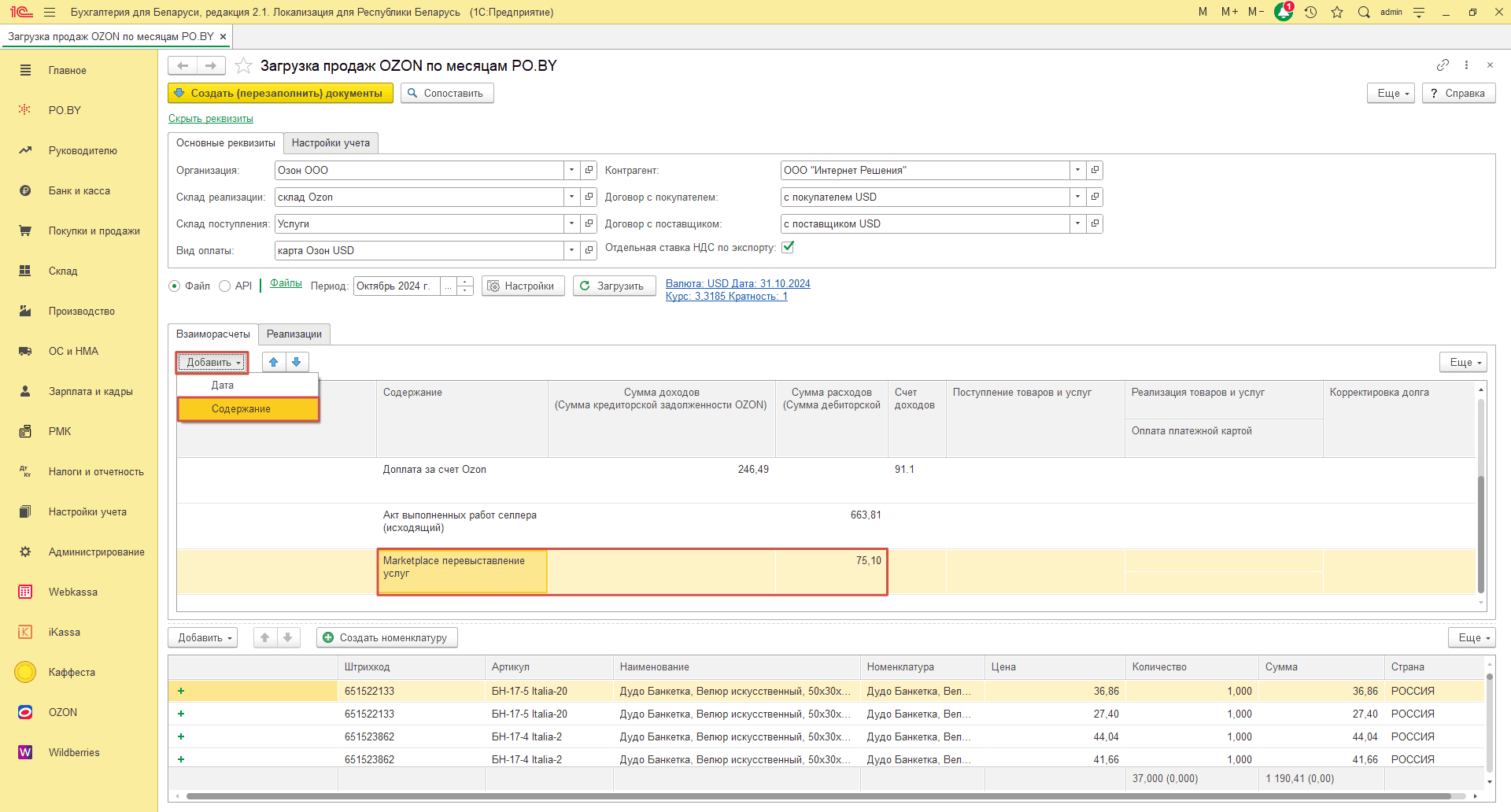Open the hamburger main menu icon

point(50,12)
